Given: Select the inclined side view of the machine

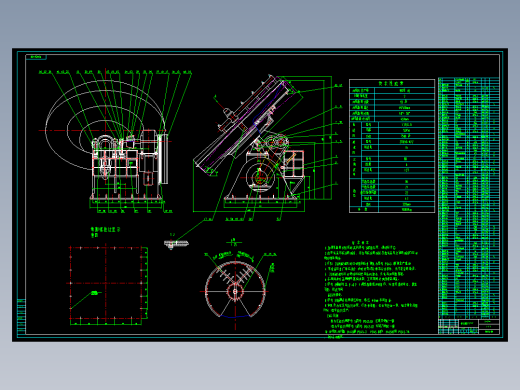Looking at the screenshot, I should click(x=267, y=147).
